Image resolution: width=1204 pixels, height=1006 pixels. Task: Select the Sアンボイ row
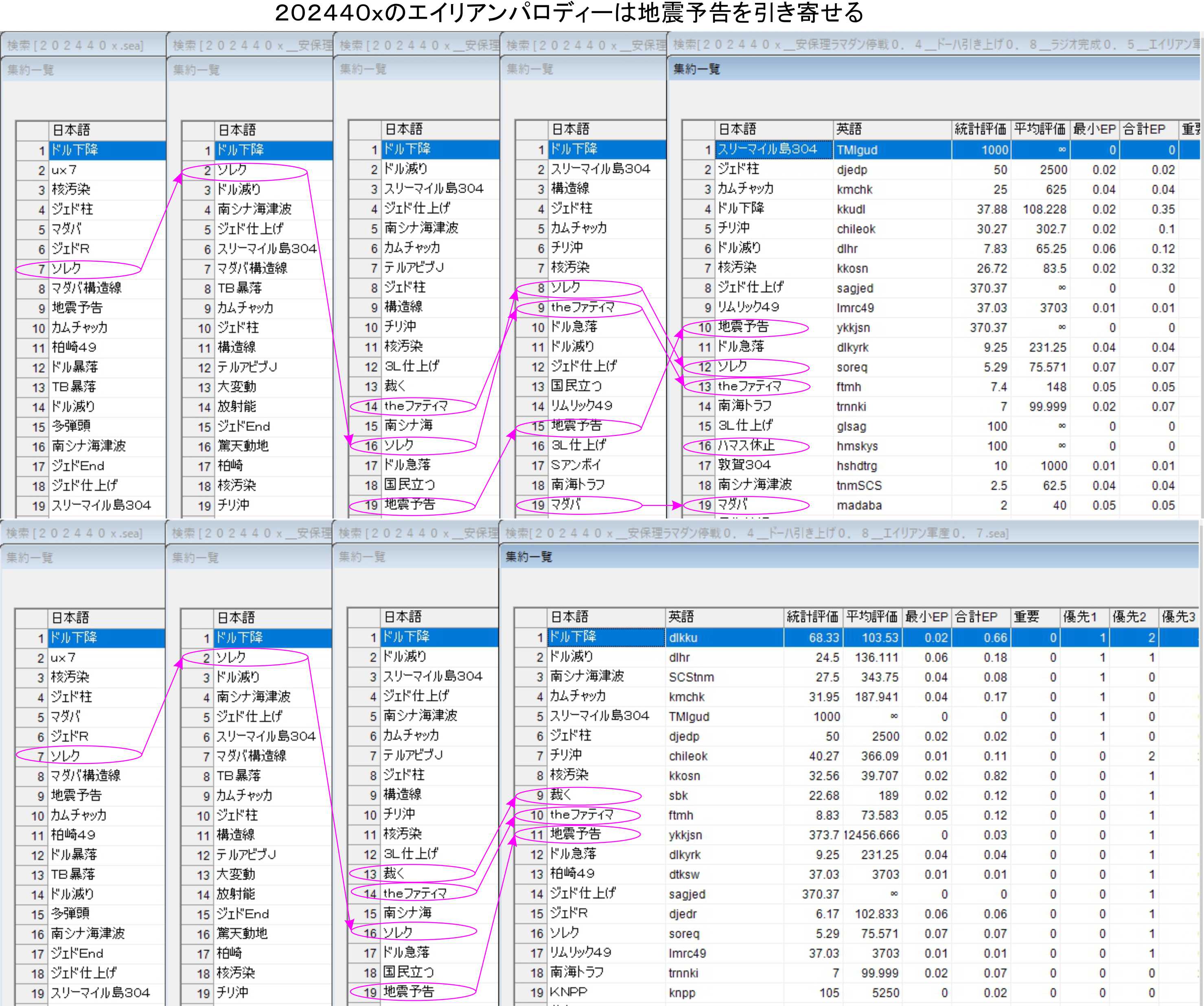(x=591, y=466)
